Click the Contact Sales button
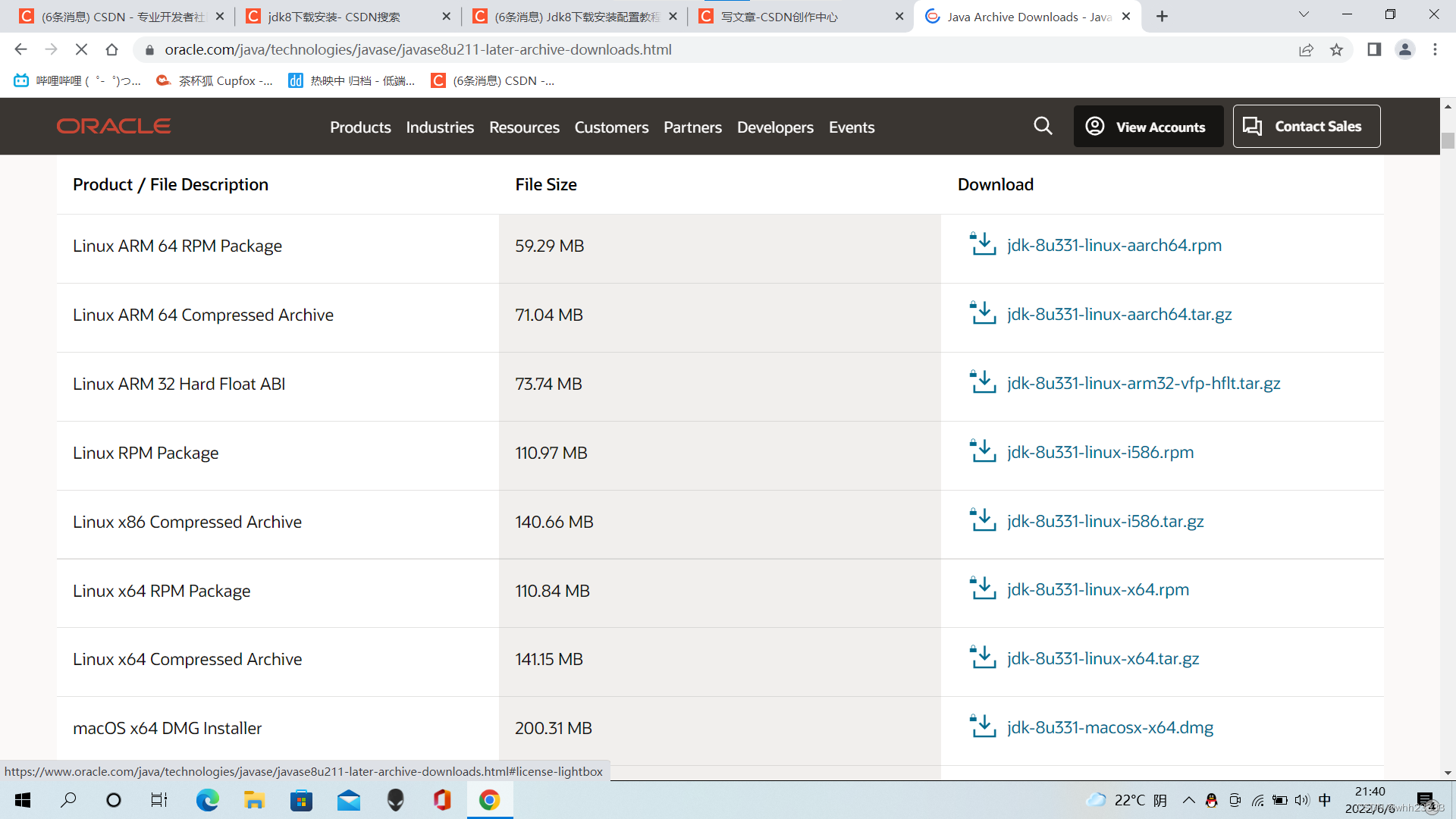This screenshot has height=819, width=1456. tap(1307, 126)
